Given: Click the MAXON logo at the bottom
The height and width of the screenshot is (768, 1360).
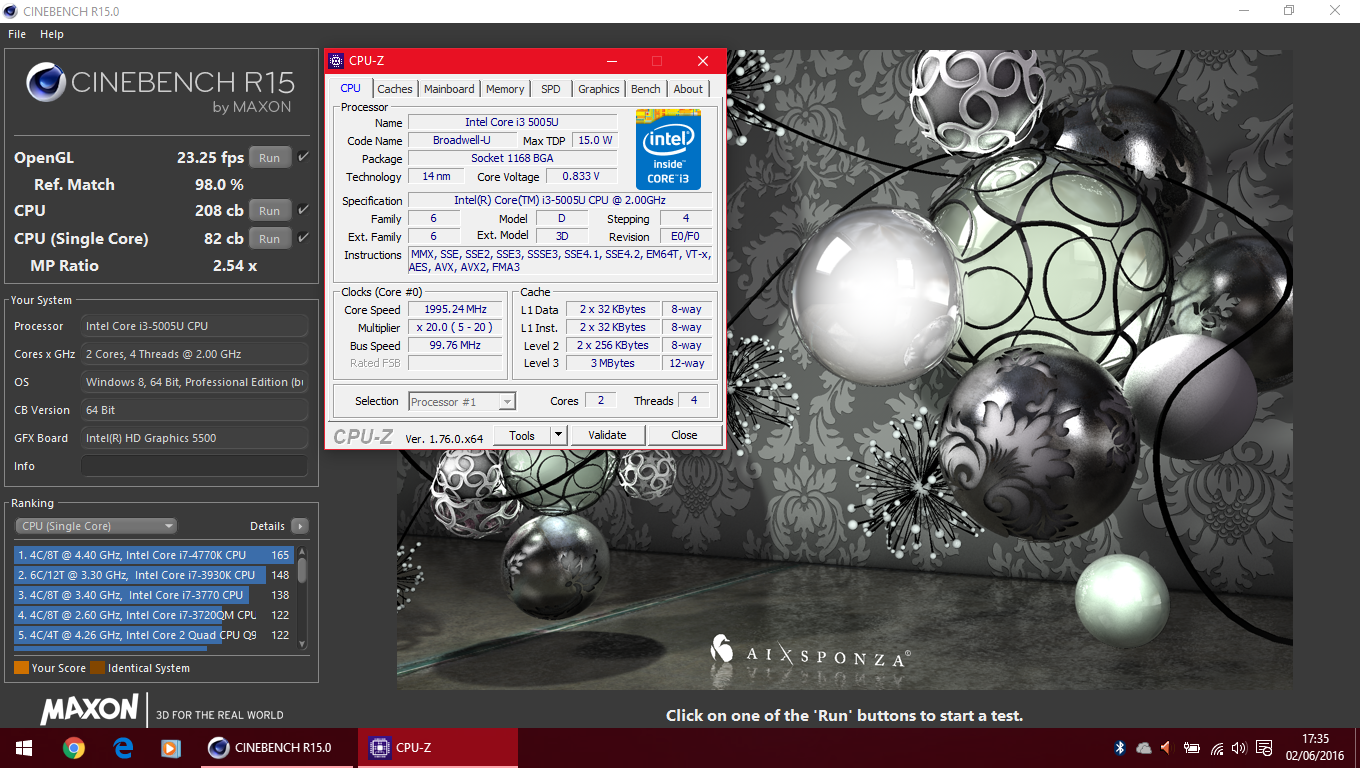Looking at the screenshot, I should tap(89, 710).
